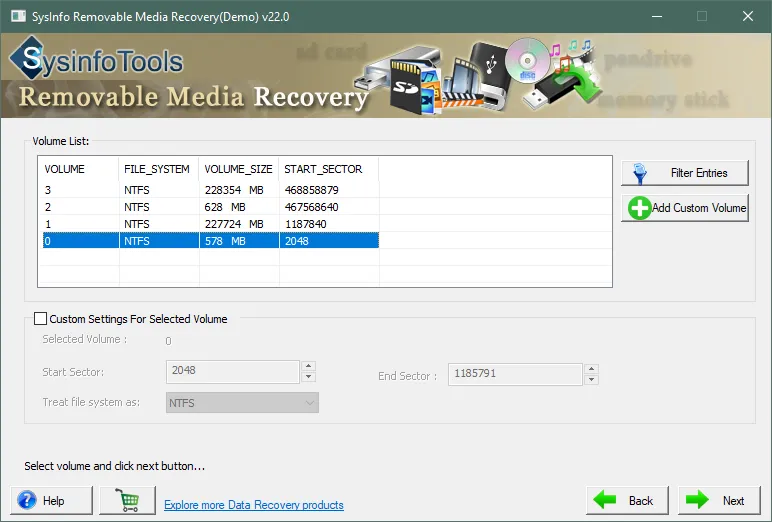Decrease End Sector with down arrow
This screenshot has height=522, width=772.
(591, 380)
